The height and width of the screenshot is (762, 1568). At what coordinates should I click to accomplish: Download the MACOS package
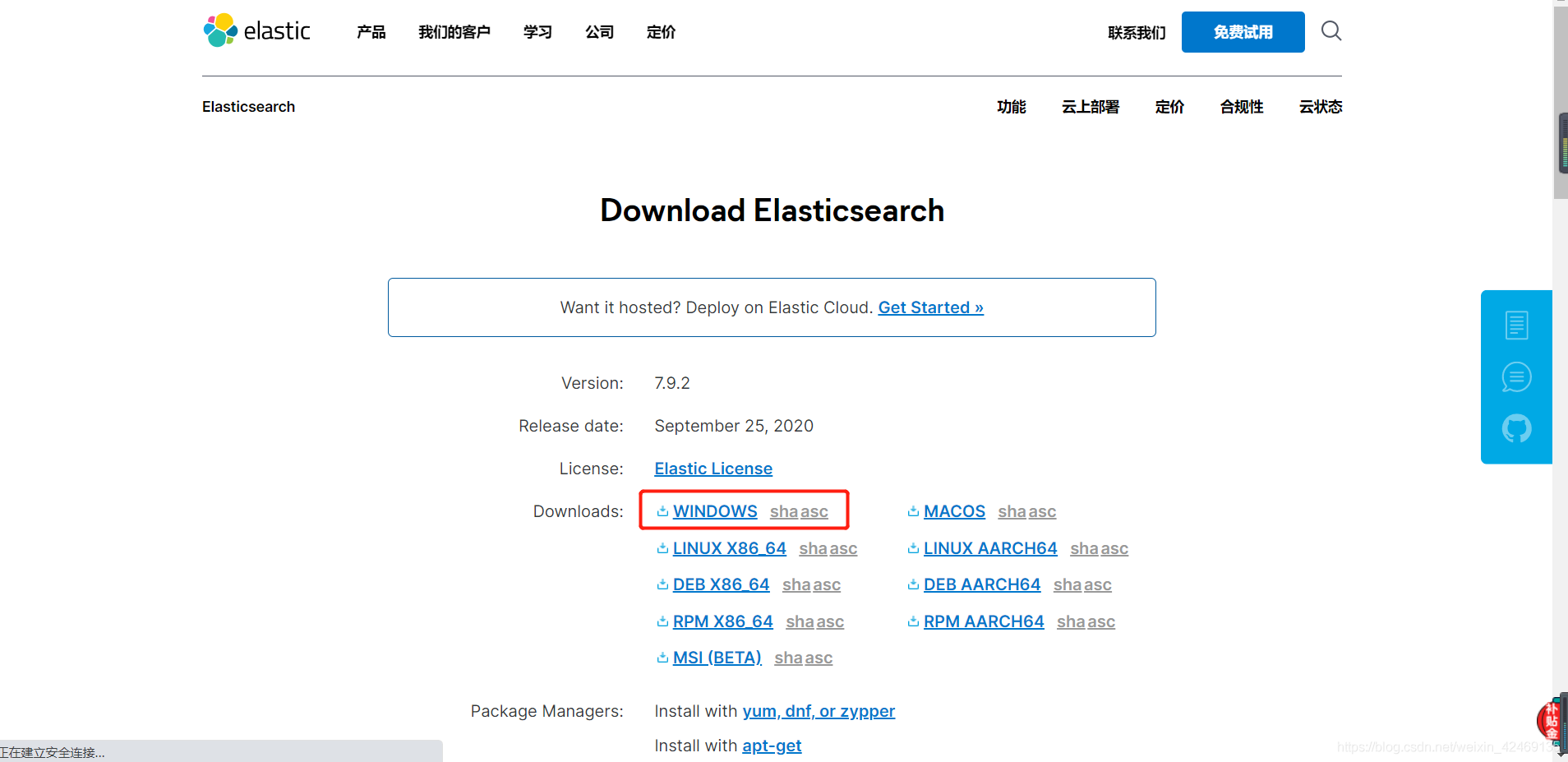(x=954, y=511)
